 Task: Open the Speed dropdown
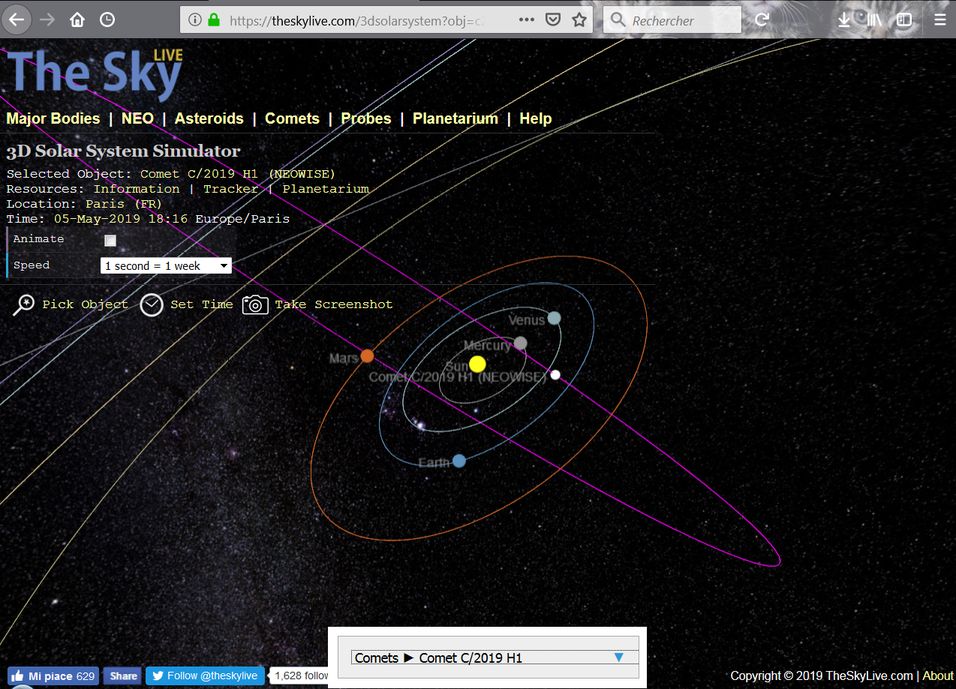click(x=166, y=266)
